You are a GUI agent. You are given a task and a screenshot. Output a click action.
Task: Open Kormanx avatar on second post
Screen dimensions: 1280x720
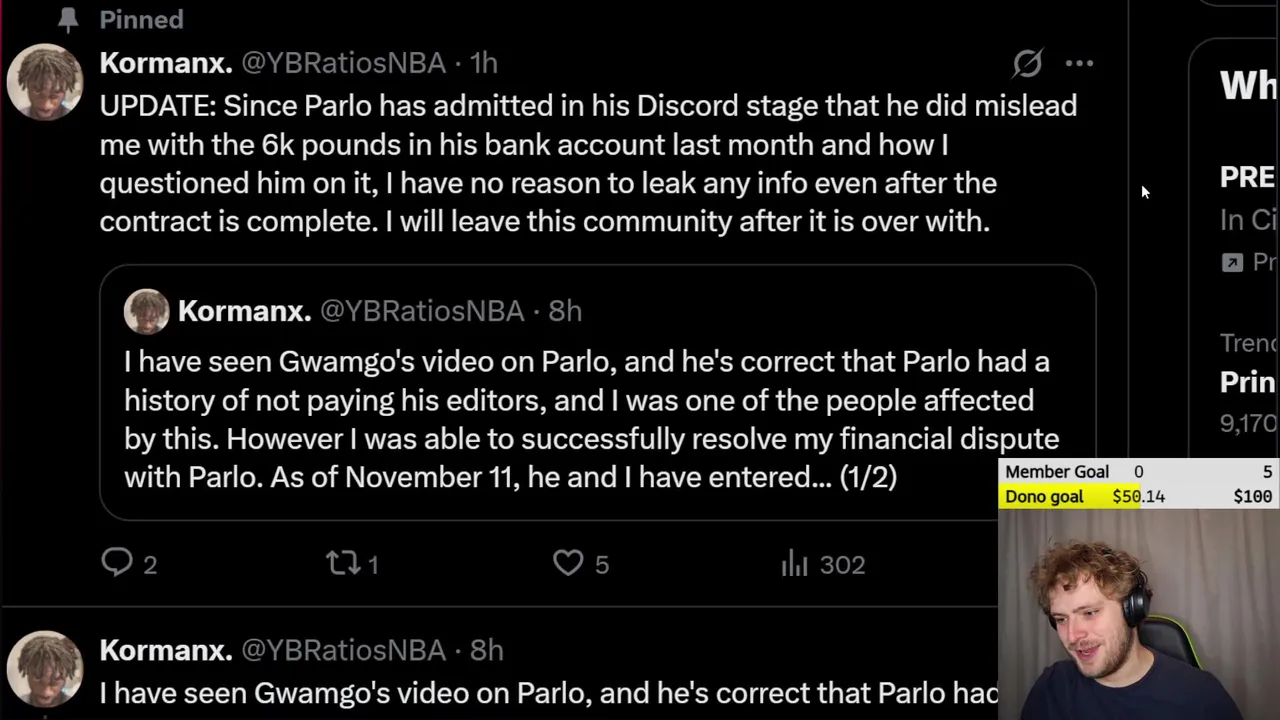[45, 668]
